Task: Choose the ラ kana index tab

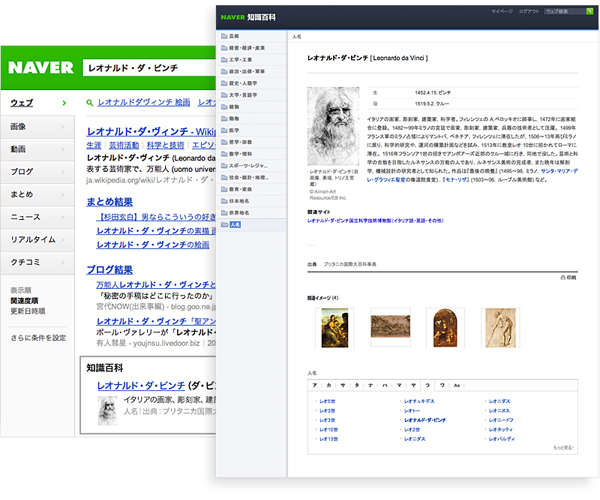Action: pyautogui.click(x=429, y=384)
